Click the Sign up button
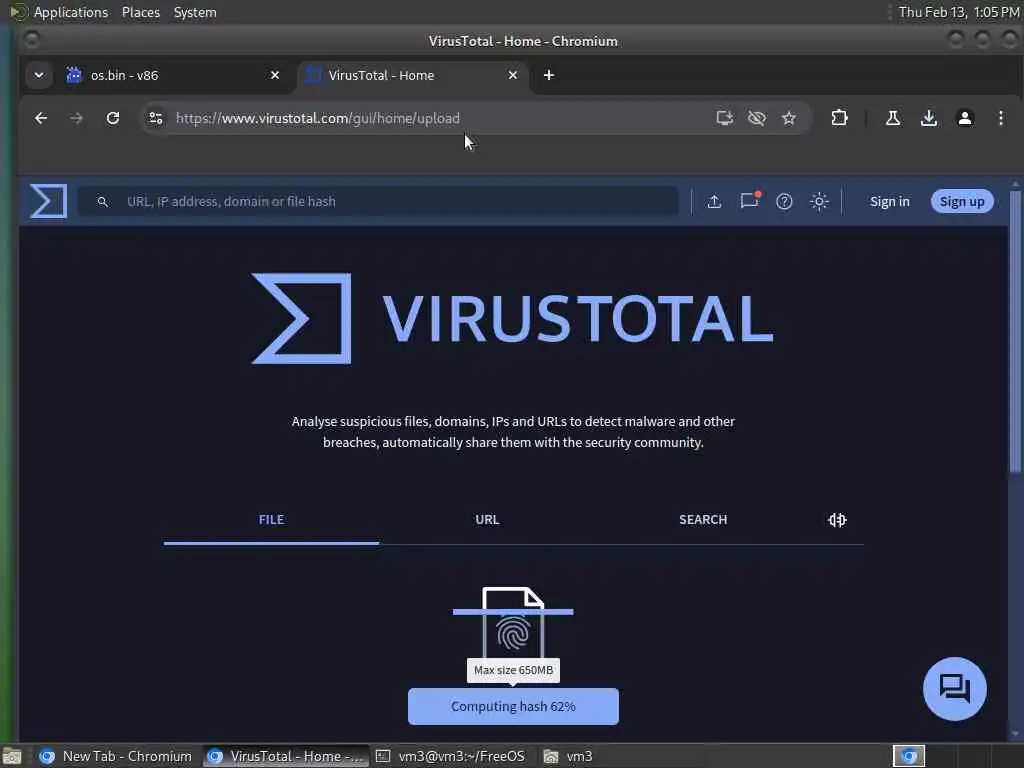 point(962,202)
